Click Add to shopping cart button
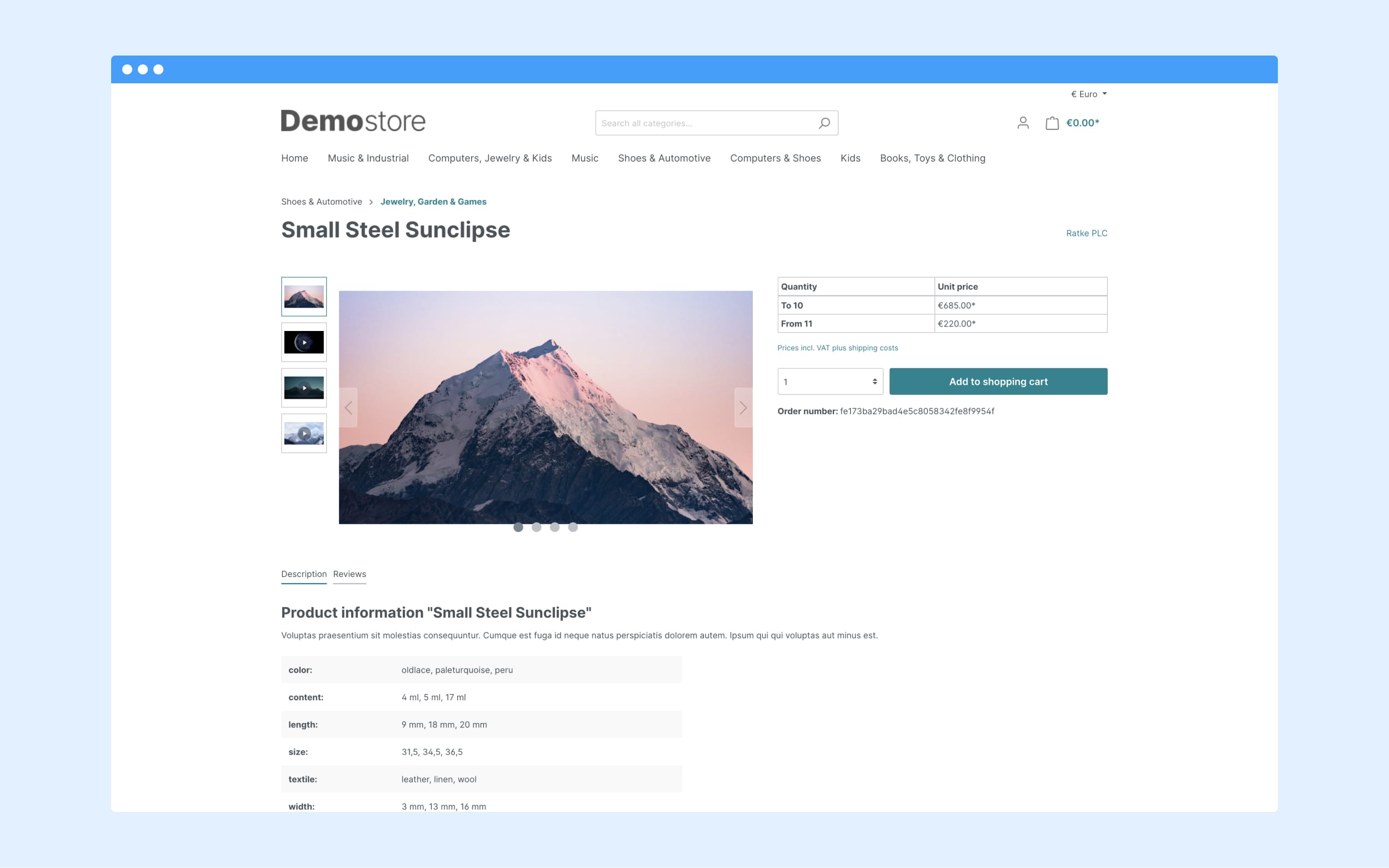1389x868 pixels. coord(999,381)
